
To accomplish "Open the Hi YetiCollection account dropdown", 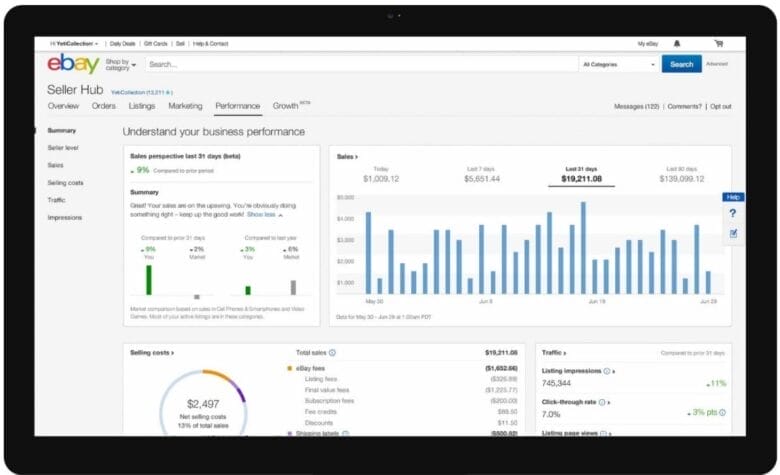I will 74,44.
